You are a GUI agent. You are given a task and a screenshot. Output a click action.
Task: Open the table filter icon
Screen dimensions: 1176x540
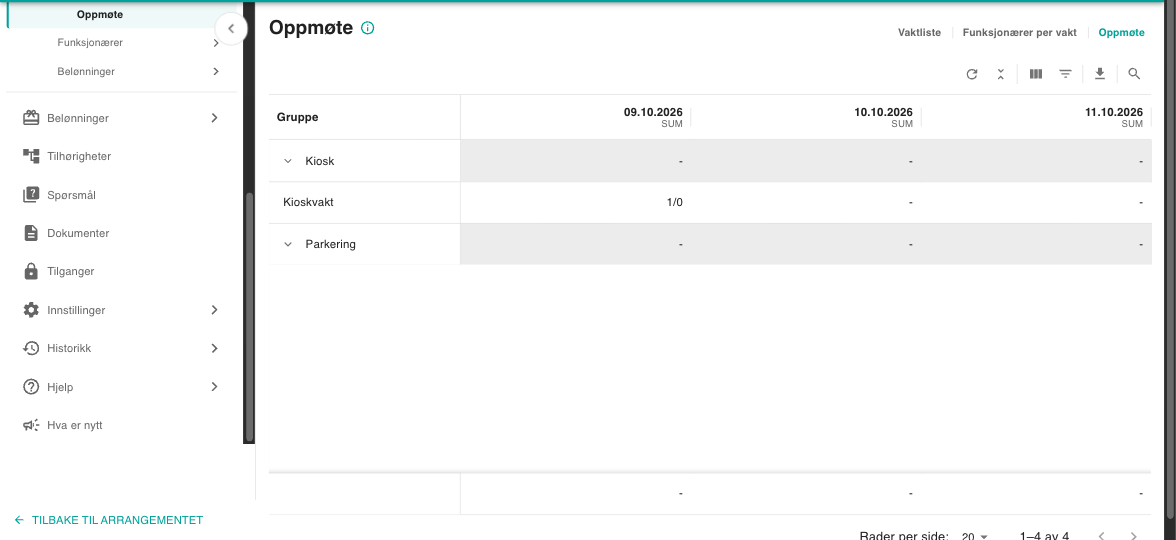[x=1065, y=74]
